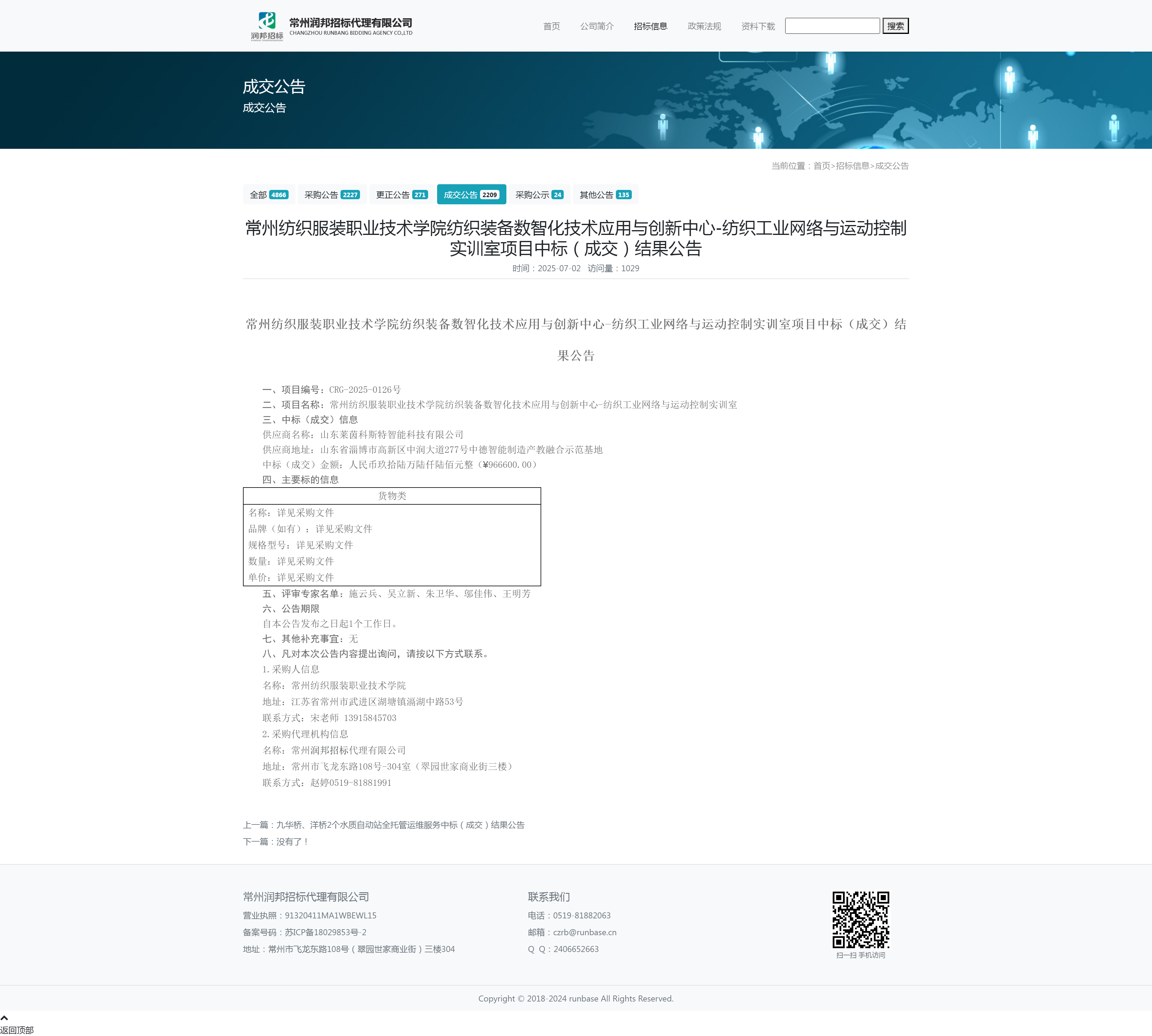Open 资料下载 navigation item

coord(757,26)
